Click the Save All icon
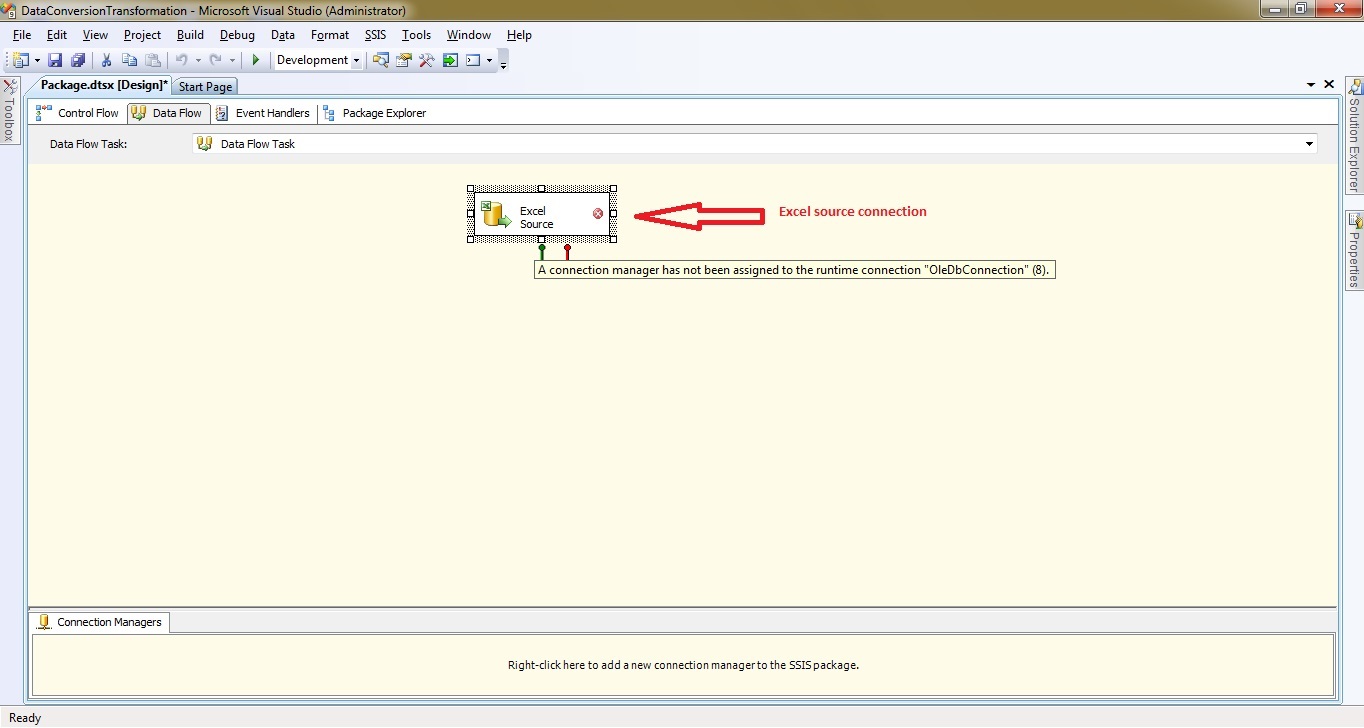Screen dimensions: 1364x728 [77, 60]
